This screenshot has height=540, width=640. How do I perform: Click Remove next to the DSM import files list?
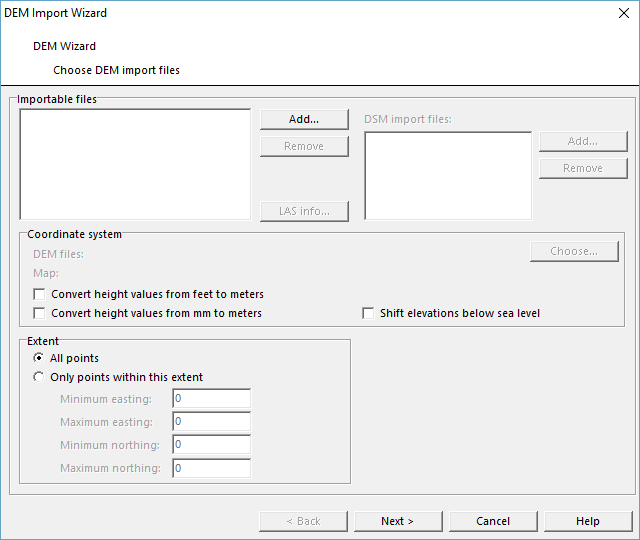tap(583, 168)
